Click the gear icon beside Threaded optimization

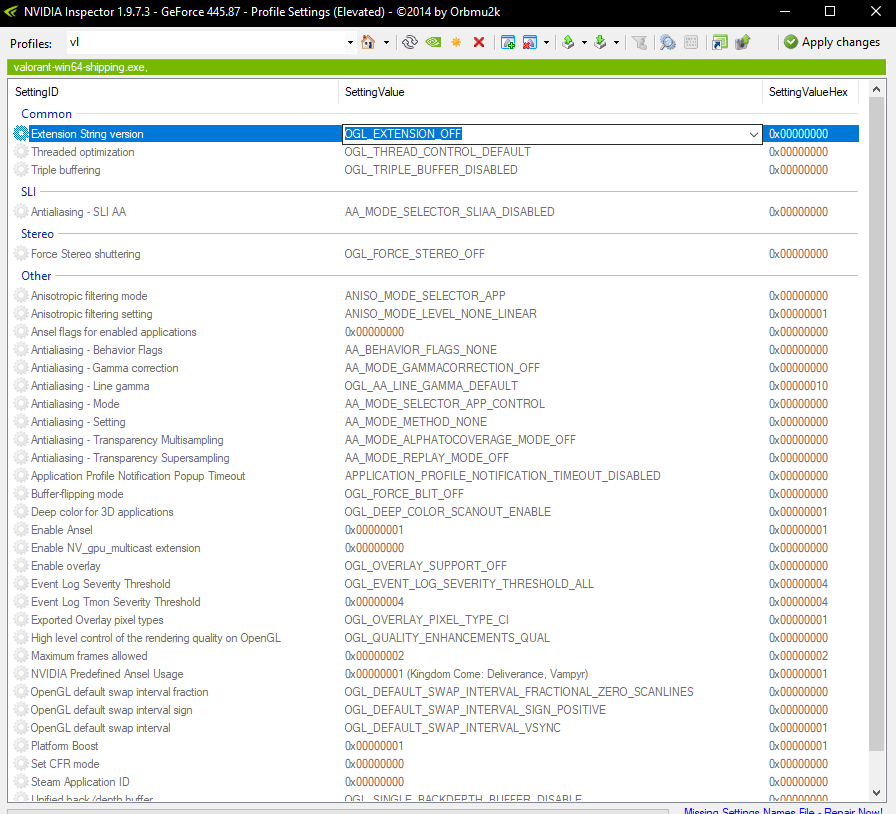click(21, 152)
